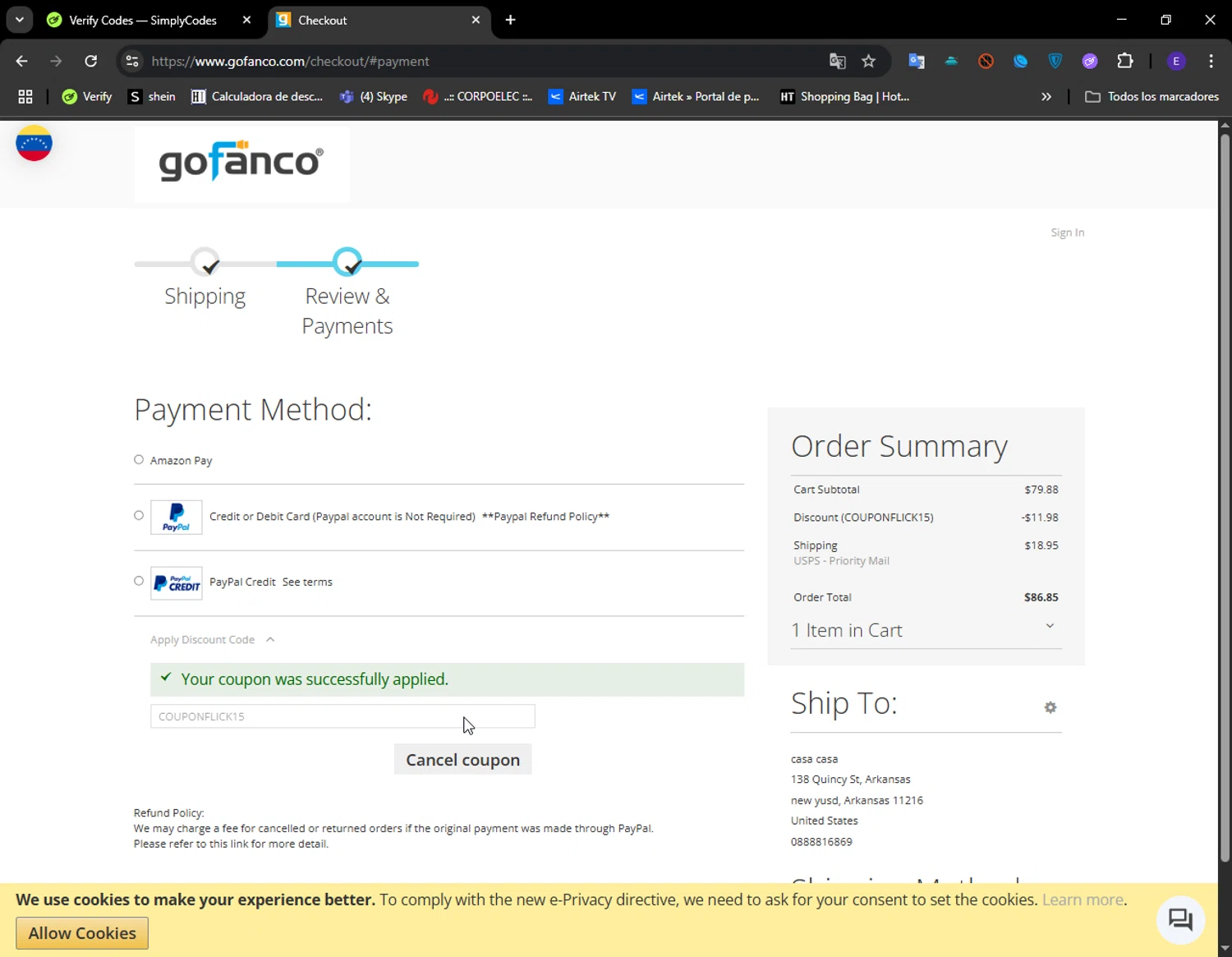Open the red blocked-circle extension

click(986, 61)
